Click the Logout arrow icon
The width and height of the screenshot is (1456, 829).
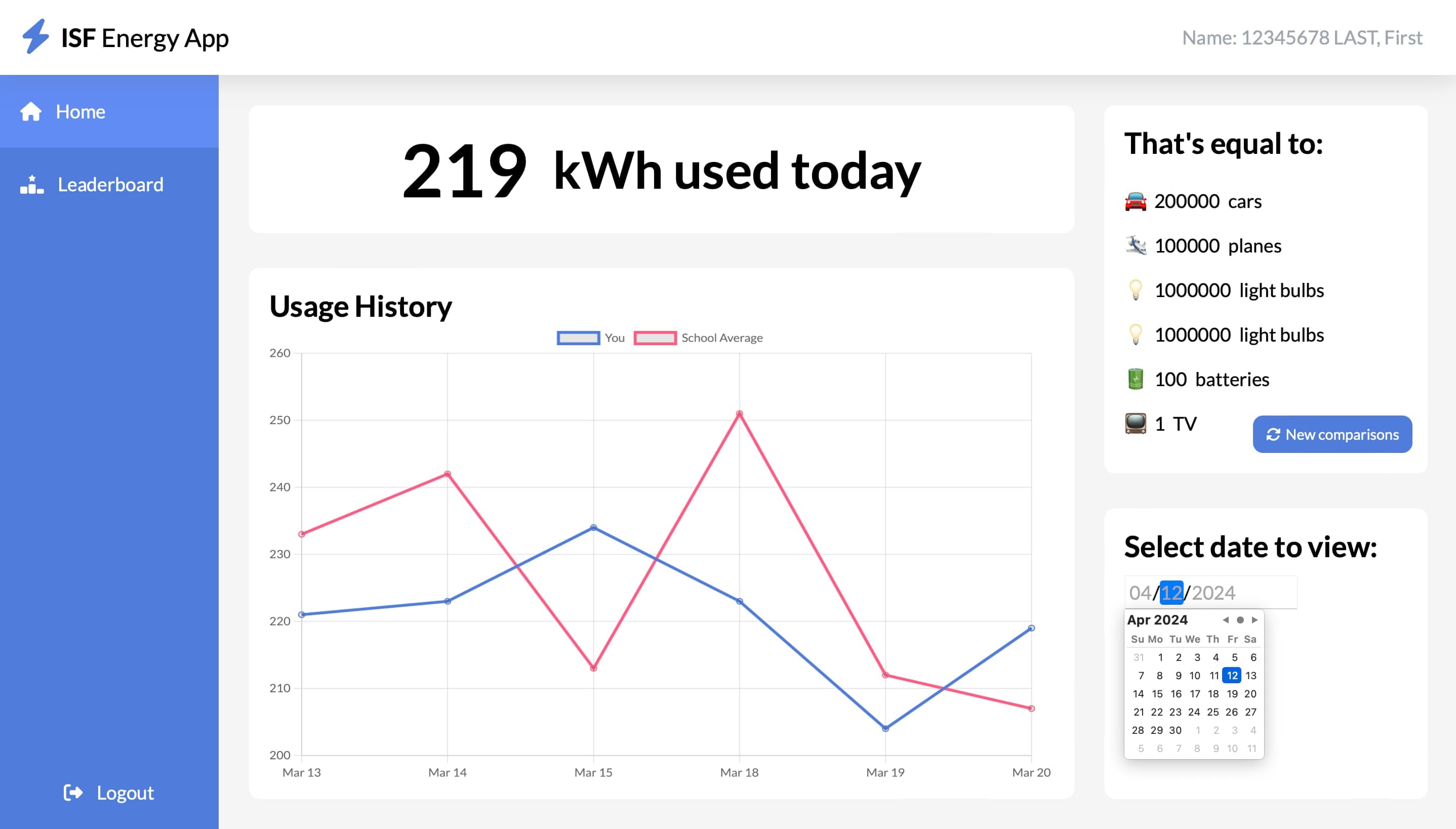[x=73, y=793]
